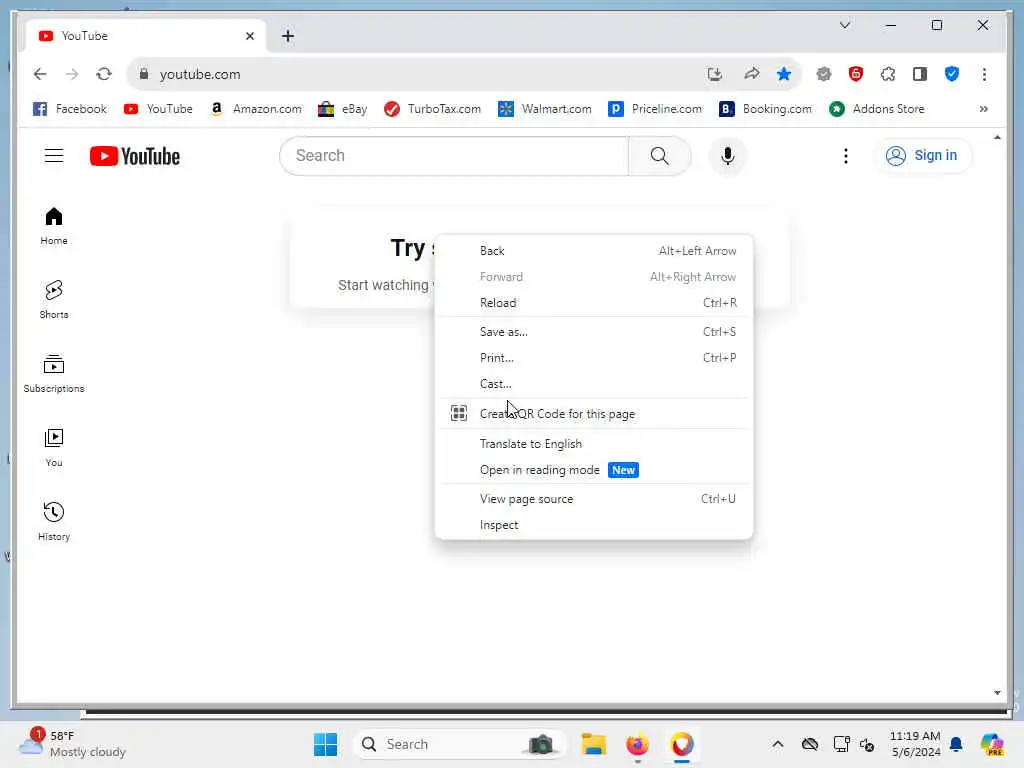Choose Back from the context menu

tap(594, 251)
